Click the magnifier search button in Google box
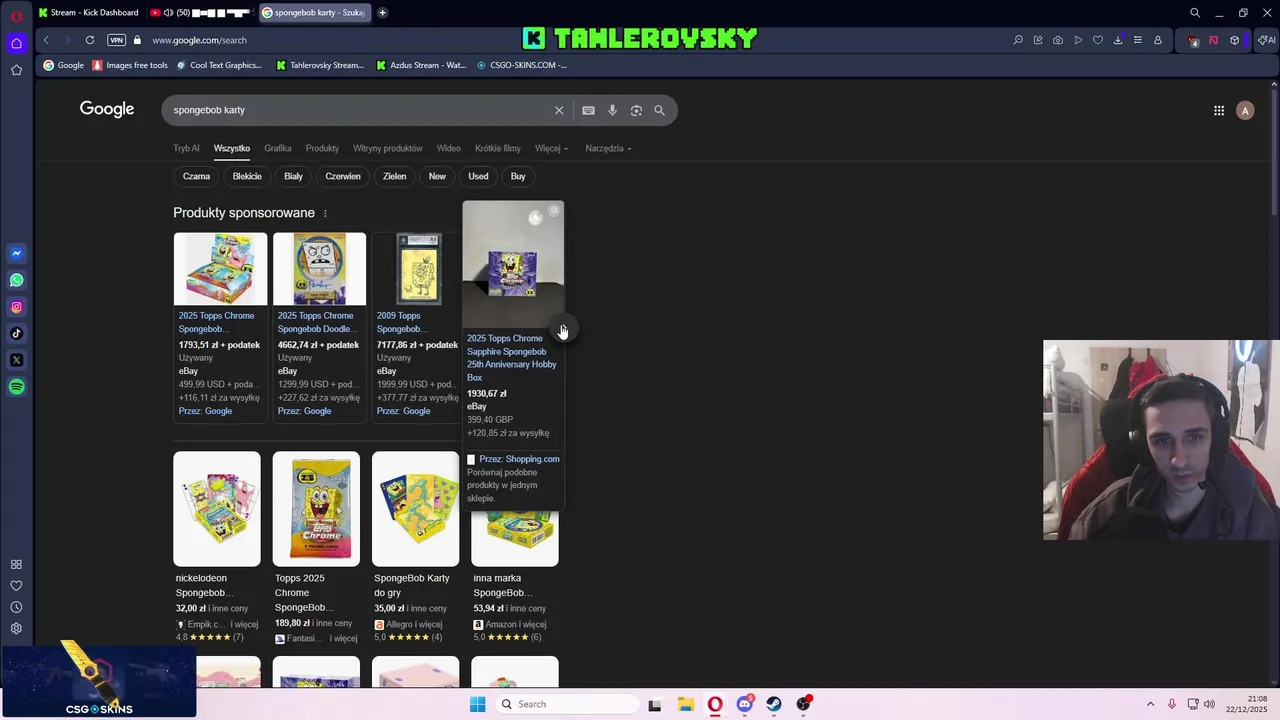The height and width of the screenshot is (720, 1280). (x=659, y=110)
